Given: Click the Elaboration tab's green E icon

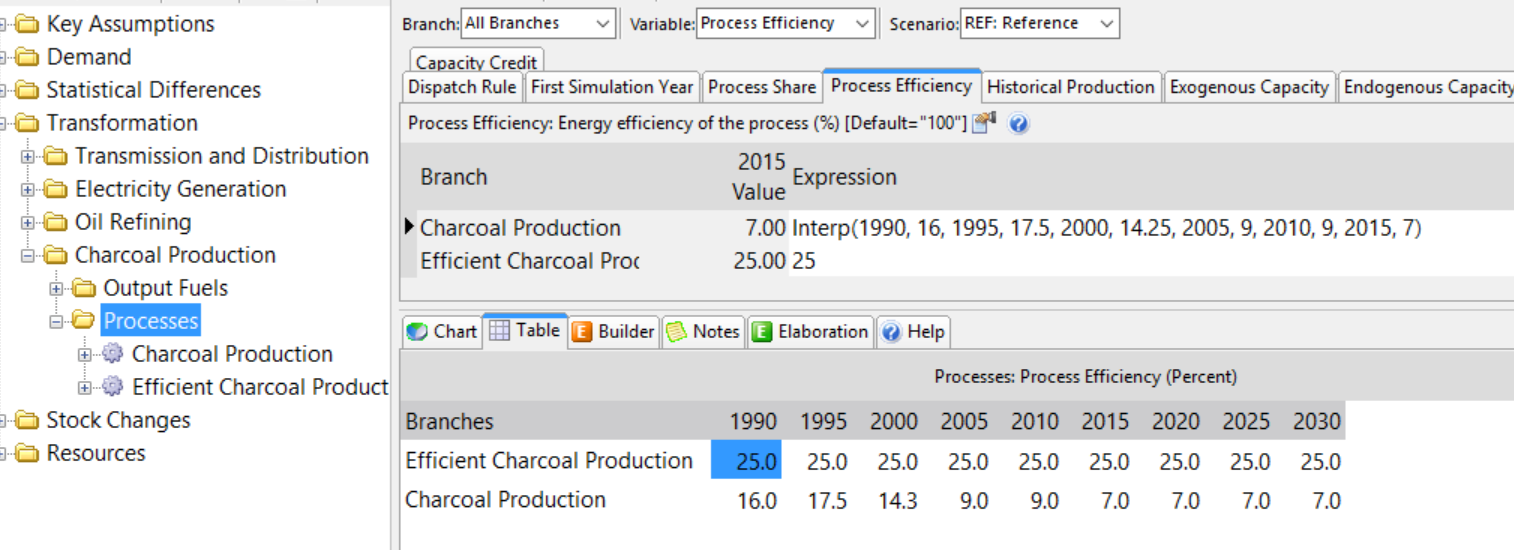Looking at the screenshot, I should pos(762,332).
